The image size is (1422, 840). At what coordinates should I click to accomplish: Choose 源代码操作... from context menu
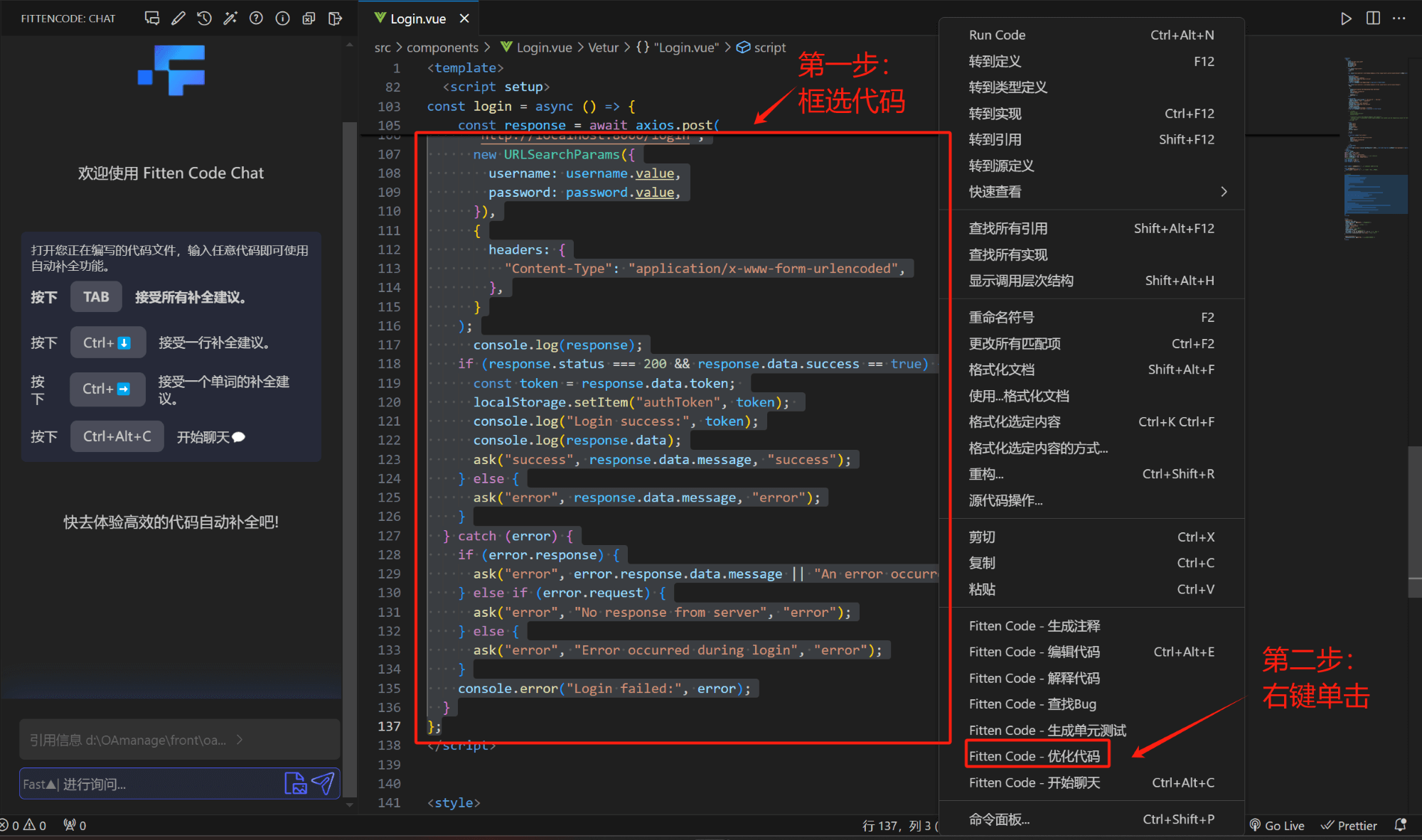(x=1091, y=500)
